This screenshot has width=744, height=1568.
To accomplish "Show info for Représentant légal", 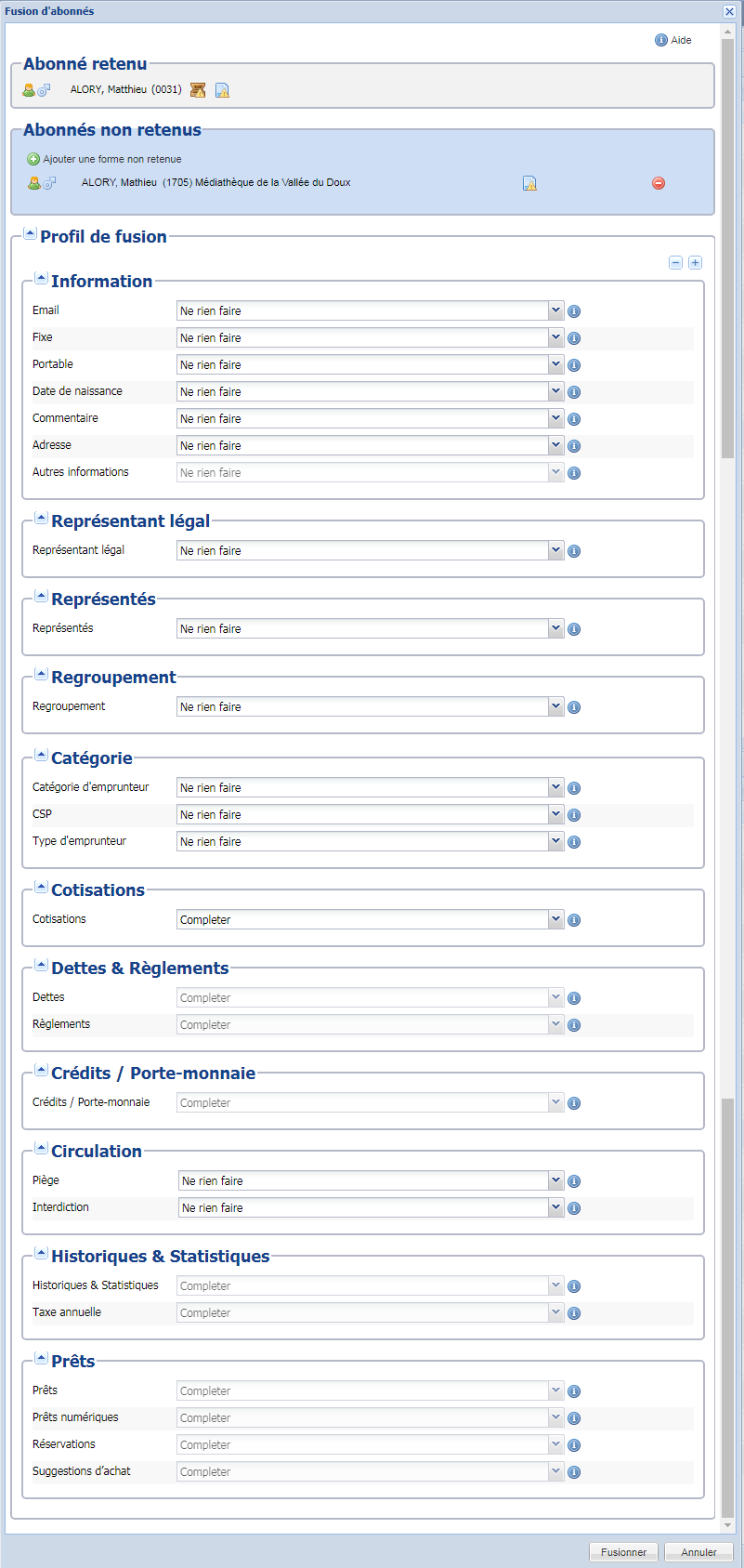I will point(574,551).
